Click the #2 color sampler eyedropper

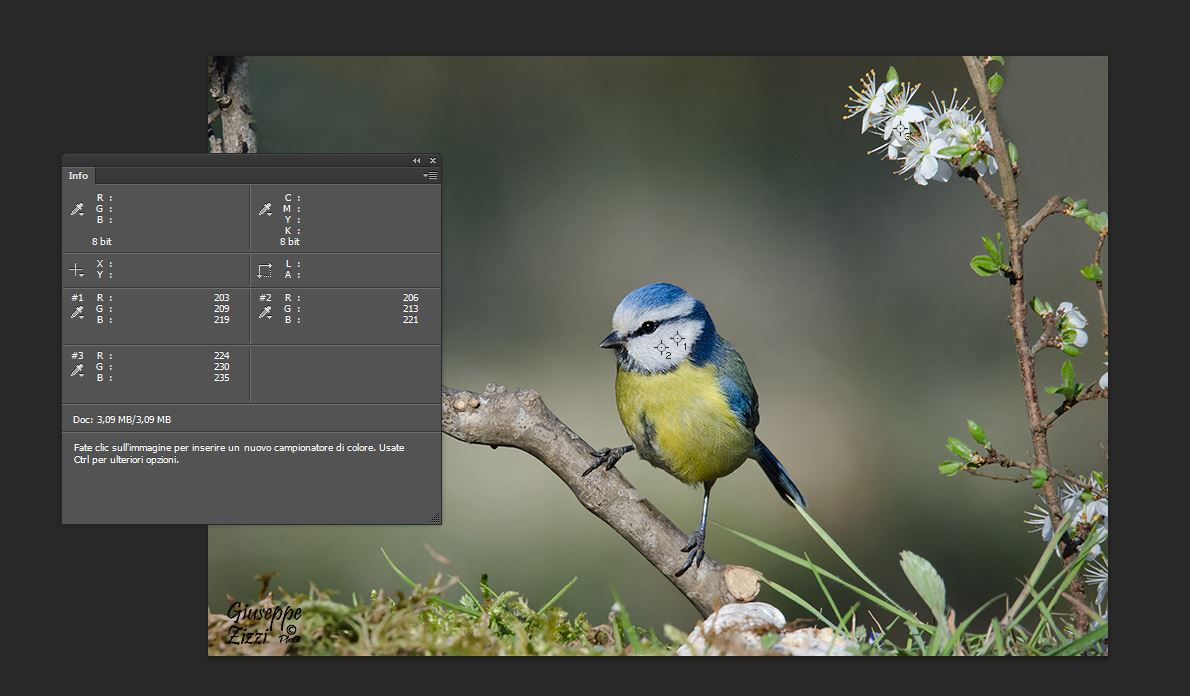tap(265, 313)
